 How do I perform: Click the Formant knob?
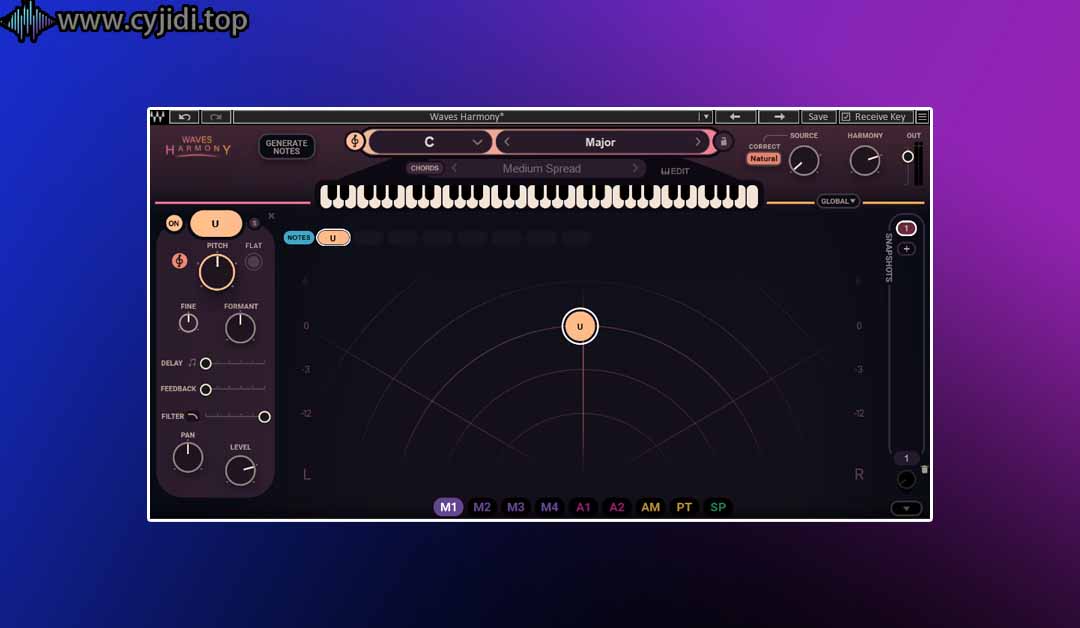tap(240, 328)
